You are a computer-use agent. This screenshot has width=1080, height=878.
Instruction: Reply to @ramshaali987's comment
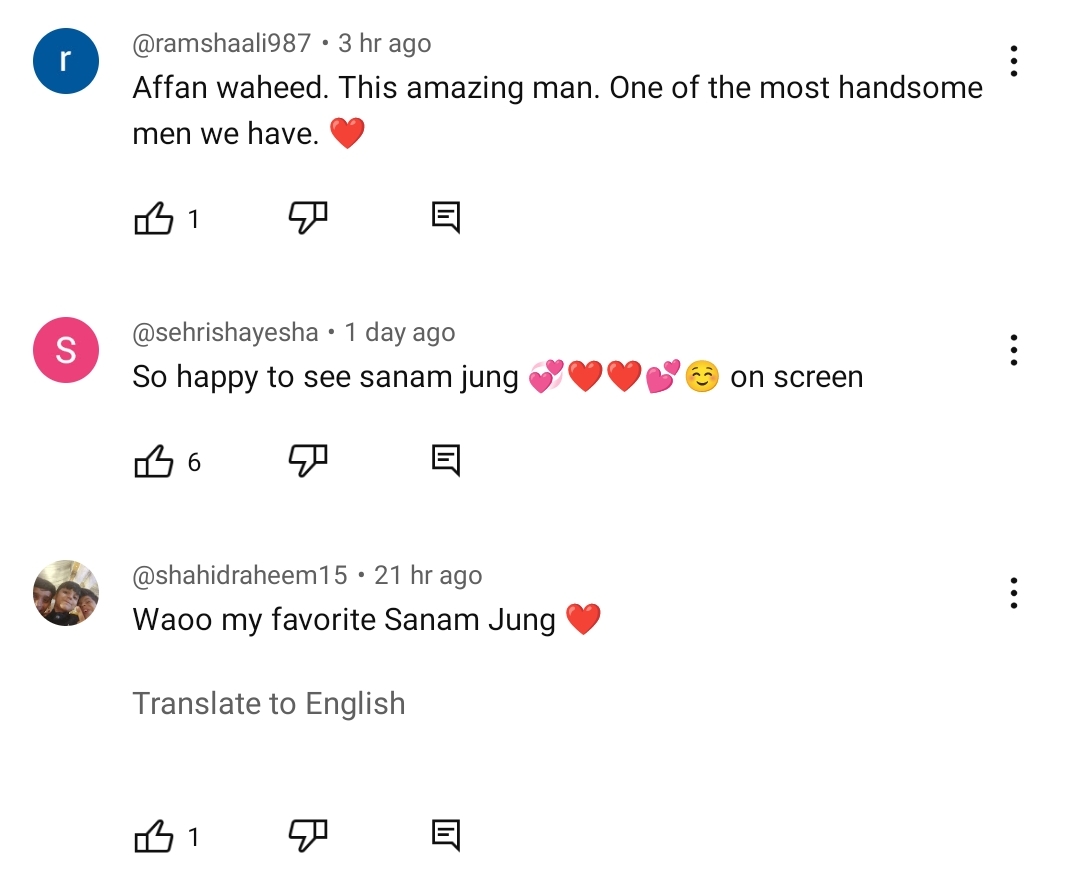point(446,217)
